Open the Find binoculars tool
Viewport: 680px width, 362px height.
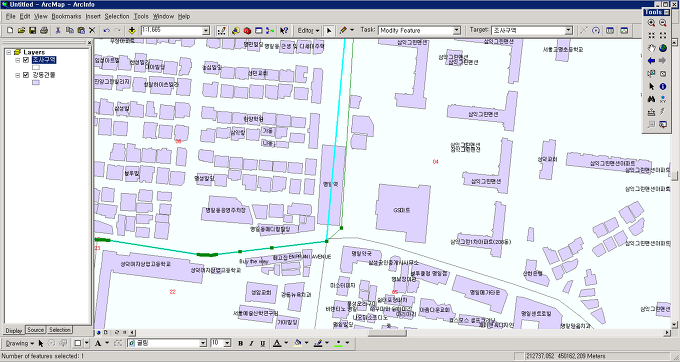pyautogui.click(x=651, y=99)
